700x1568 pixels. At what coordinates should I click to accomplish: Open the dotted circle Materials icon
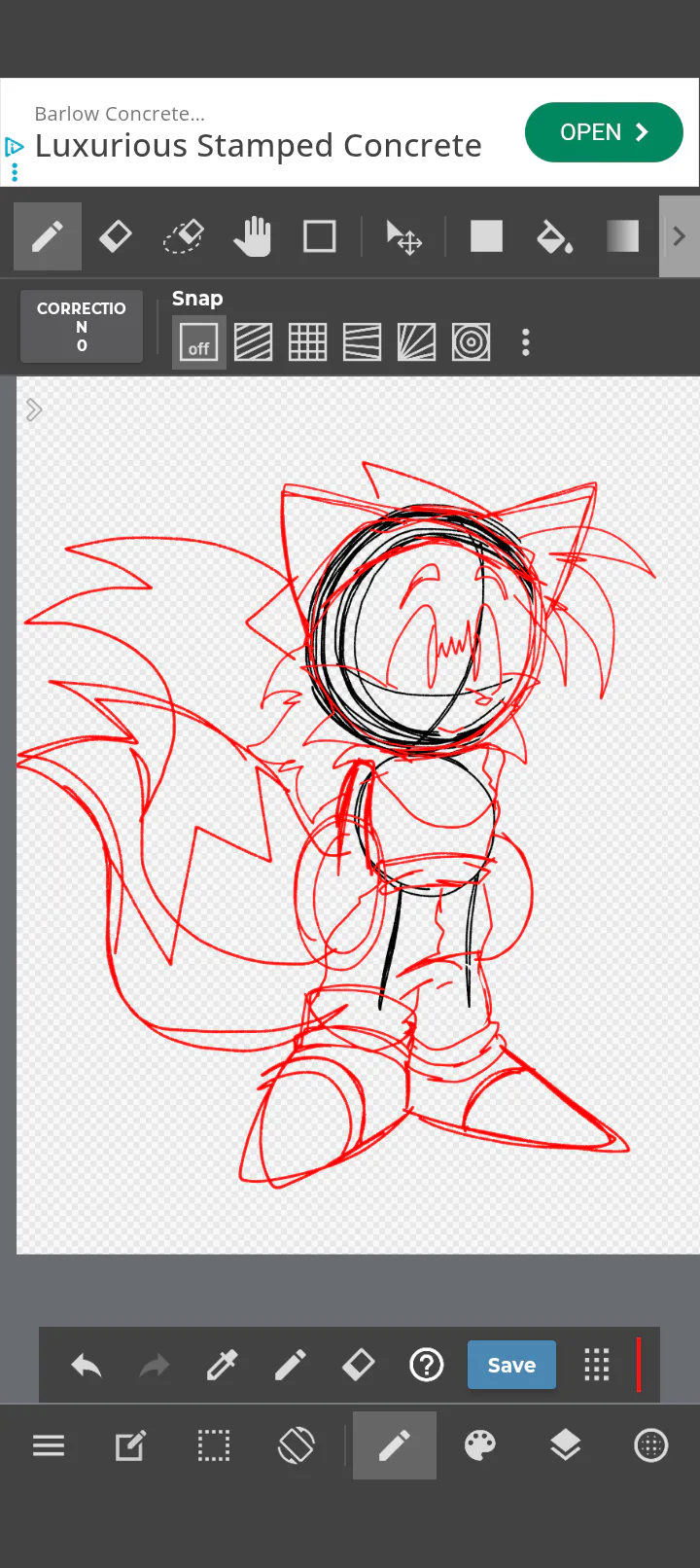[x=651, y=1445]
